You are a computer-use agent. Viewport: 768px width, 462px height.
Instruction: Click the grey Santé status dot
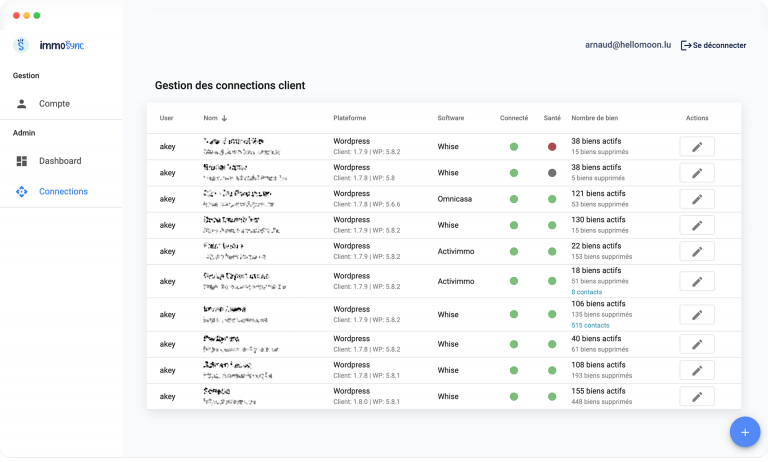pos(552,173)
